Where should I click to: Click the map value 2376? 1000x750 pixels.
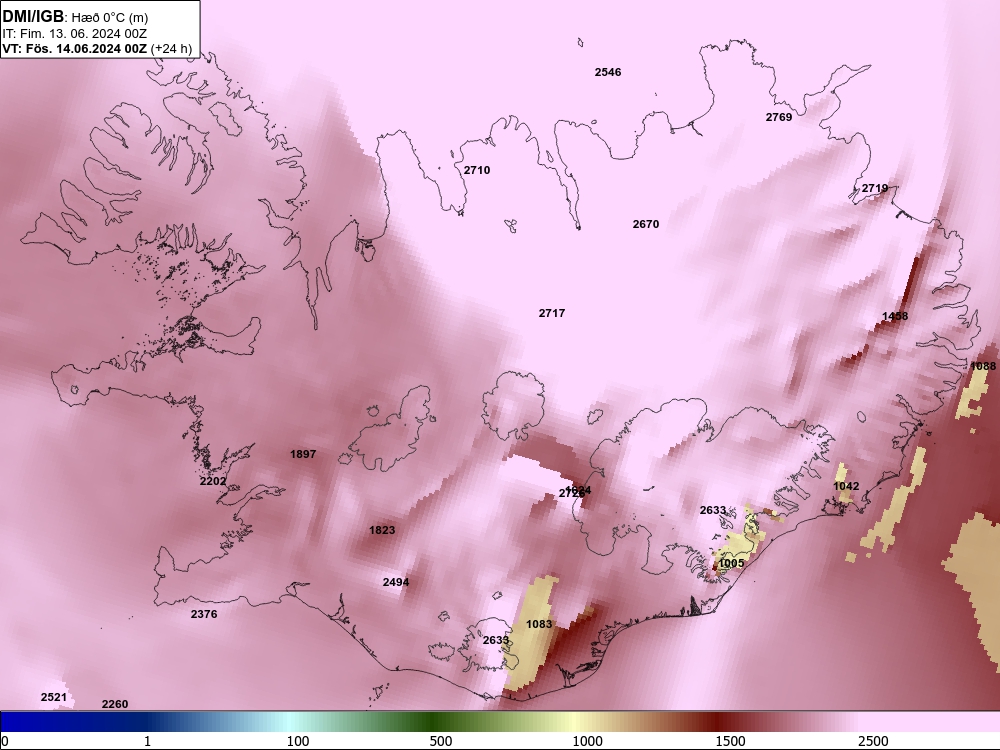pyautogui.click(x=204, y=614)
